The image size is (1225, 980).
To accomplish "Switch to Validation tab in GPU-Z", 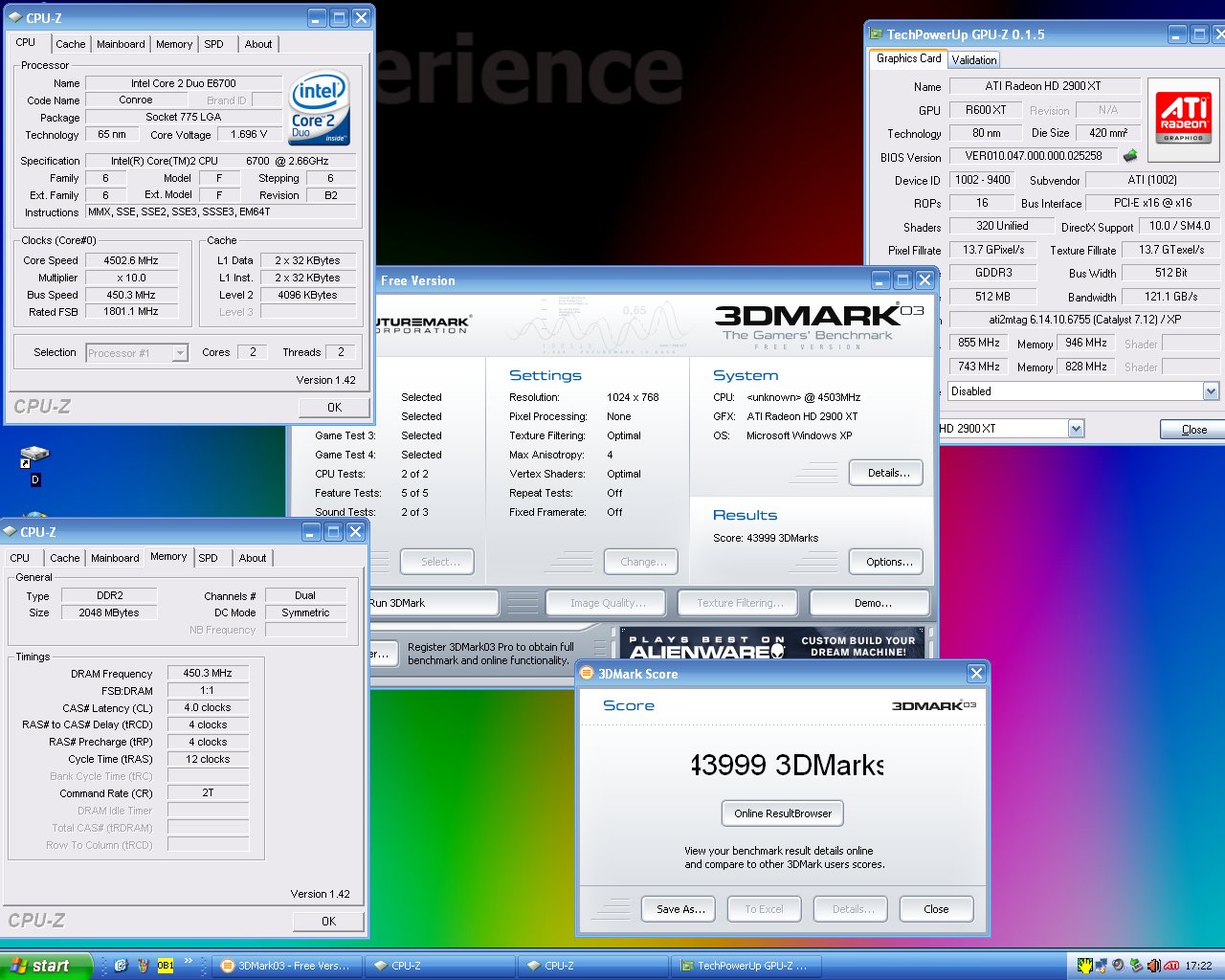I will coord(974,59).
